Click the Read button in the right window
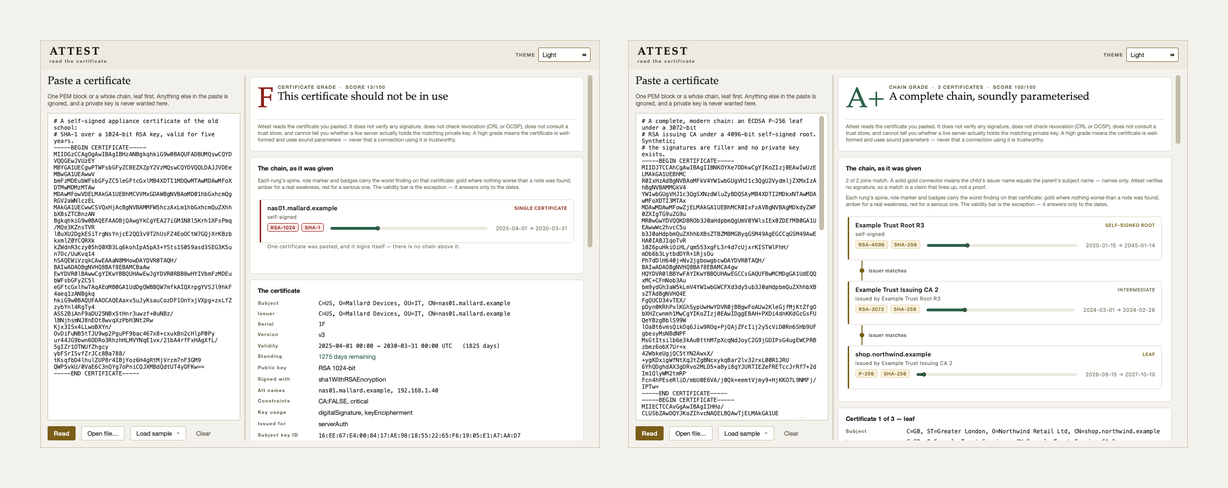Screen dimensions: 1228x488 pos(649,433)
